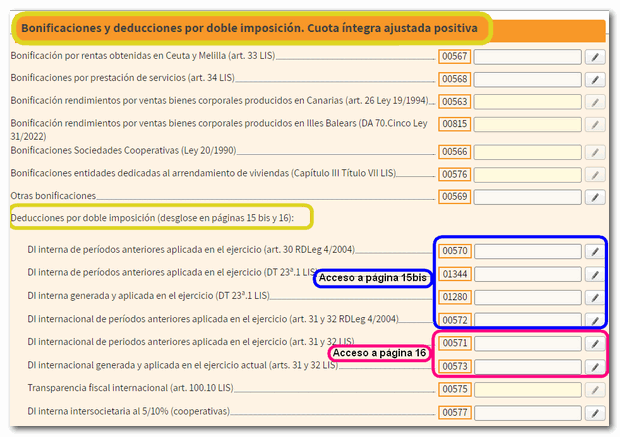The height and width of the screenshot is (437, 620).
Task: Click the edit pencil for cooperativas box 00577
Action: coord(594,412)
